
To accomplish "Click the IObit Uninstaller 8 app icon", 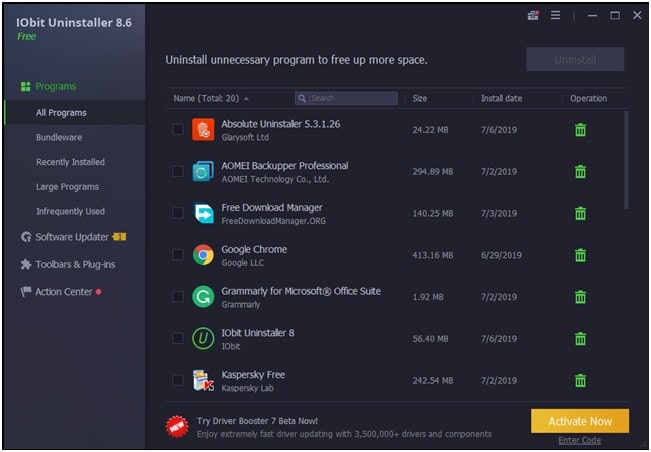I will pyautogui.click(x=203, y=338).
